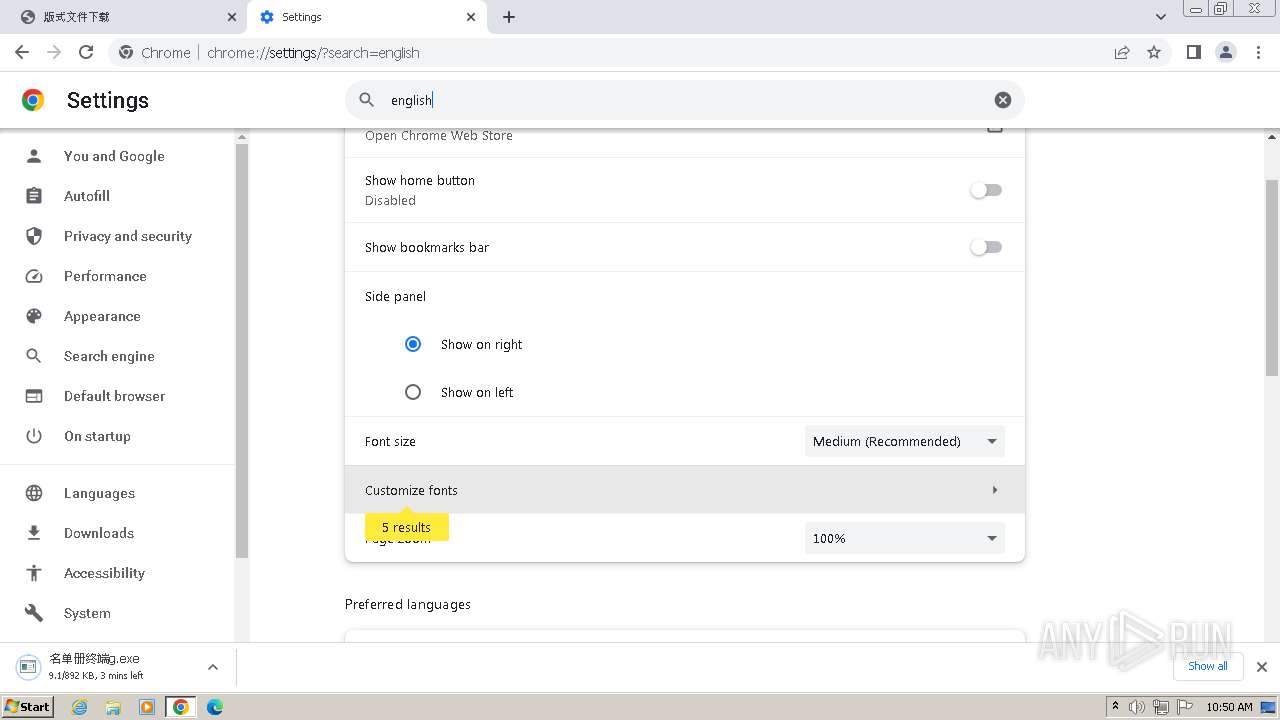Open the Font size dropdown
1280x720 pixels.
[x=904, y=441]
